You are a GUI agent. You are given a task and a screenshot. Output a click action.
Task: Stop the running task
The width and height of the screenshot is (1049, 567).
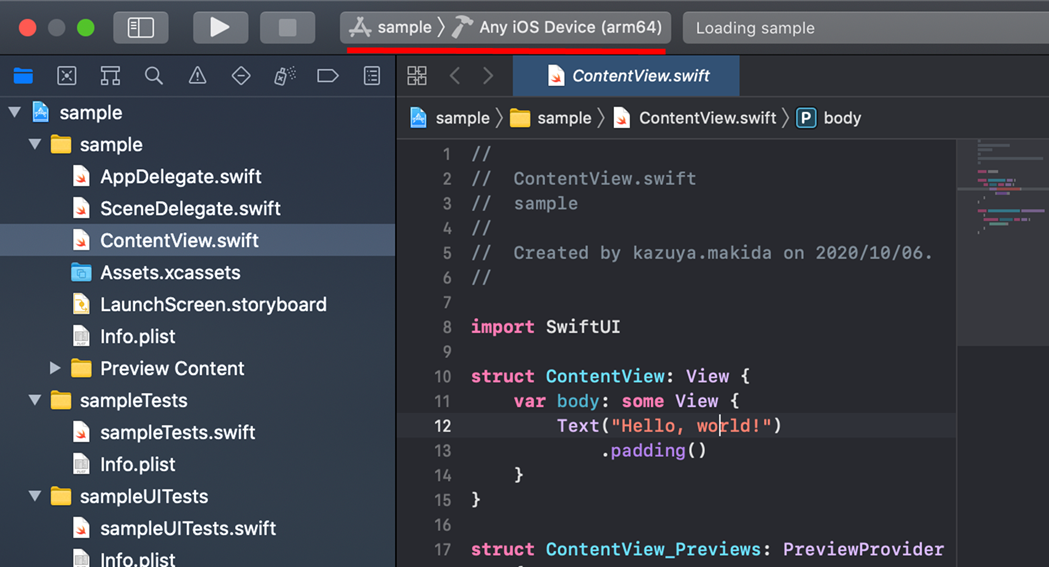click(x=287, y=27)
